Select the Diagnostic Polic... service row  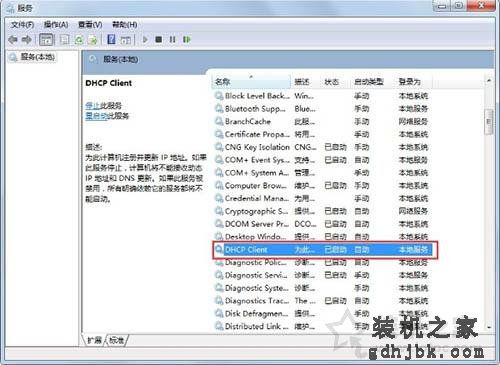pos(323,262)
